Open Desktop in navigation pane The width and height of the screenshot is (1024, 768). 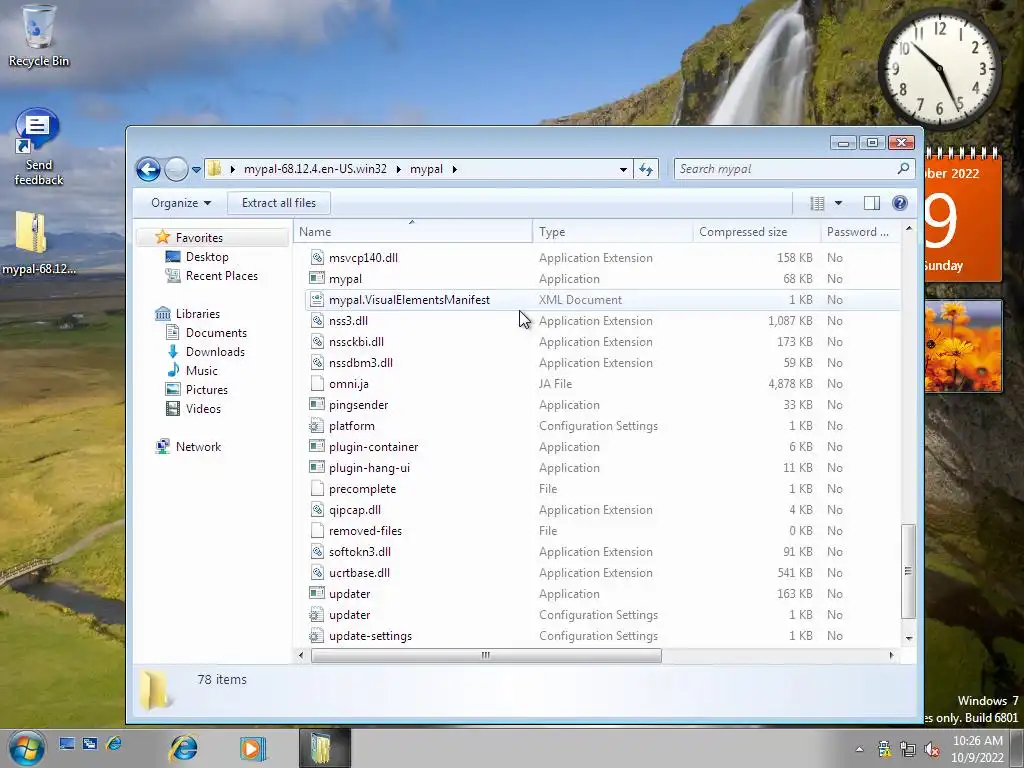(x=207, y=257)
